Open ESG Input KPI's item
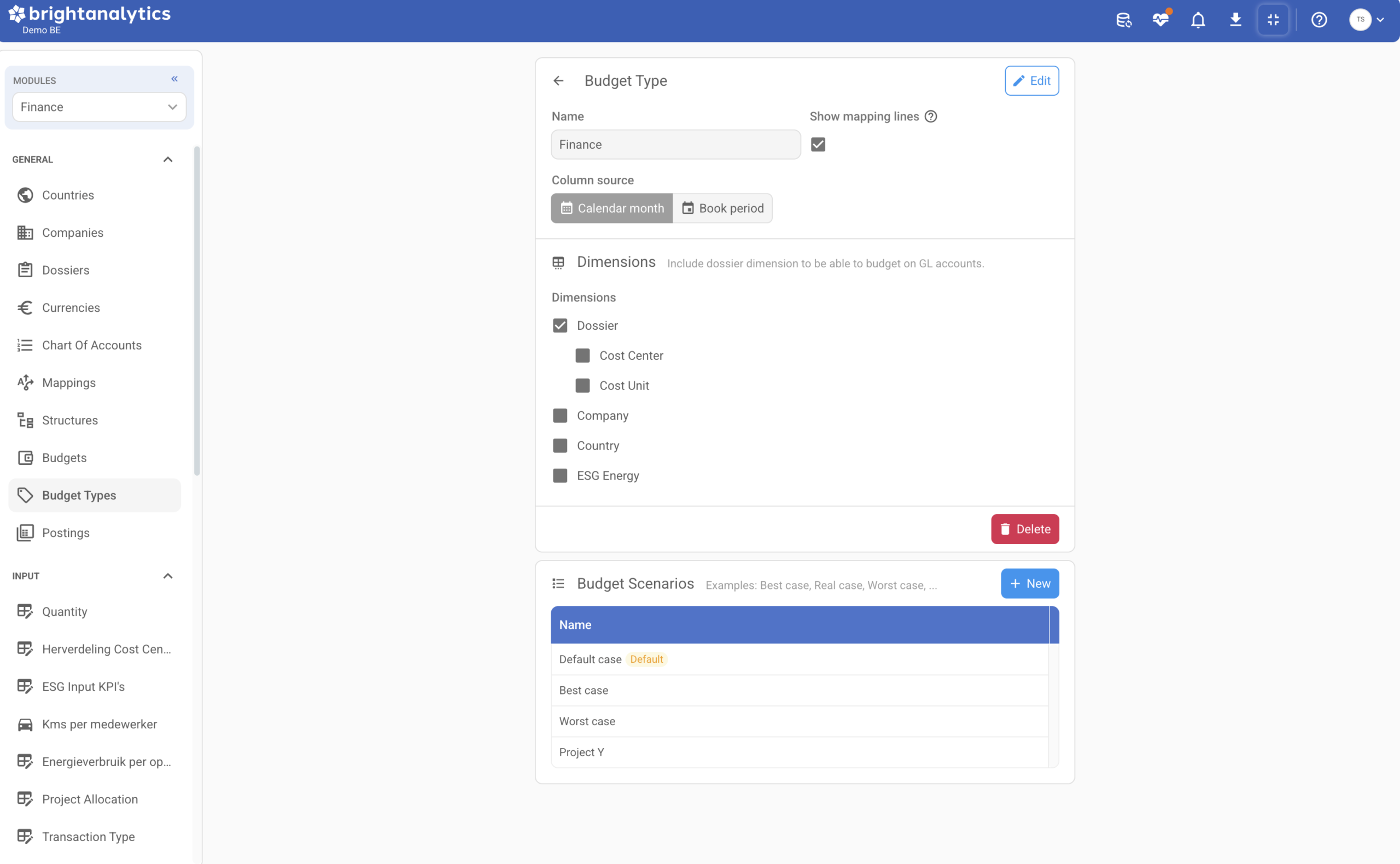This screenshot has width=1400, height=864. (94, 686)
